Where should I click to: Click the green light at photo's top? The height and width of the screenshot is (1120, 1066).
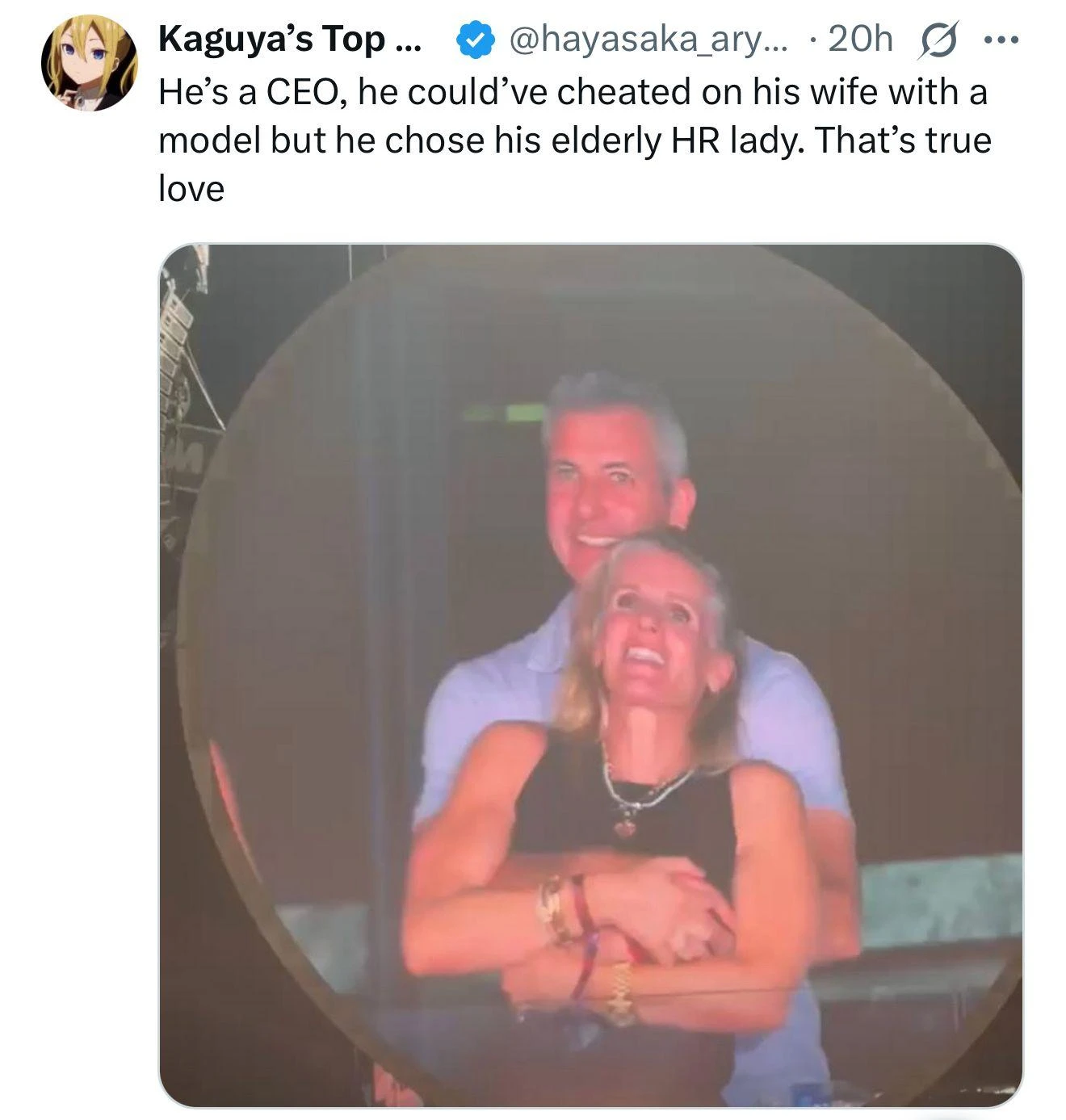coord(525,413)
